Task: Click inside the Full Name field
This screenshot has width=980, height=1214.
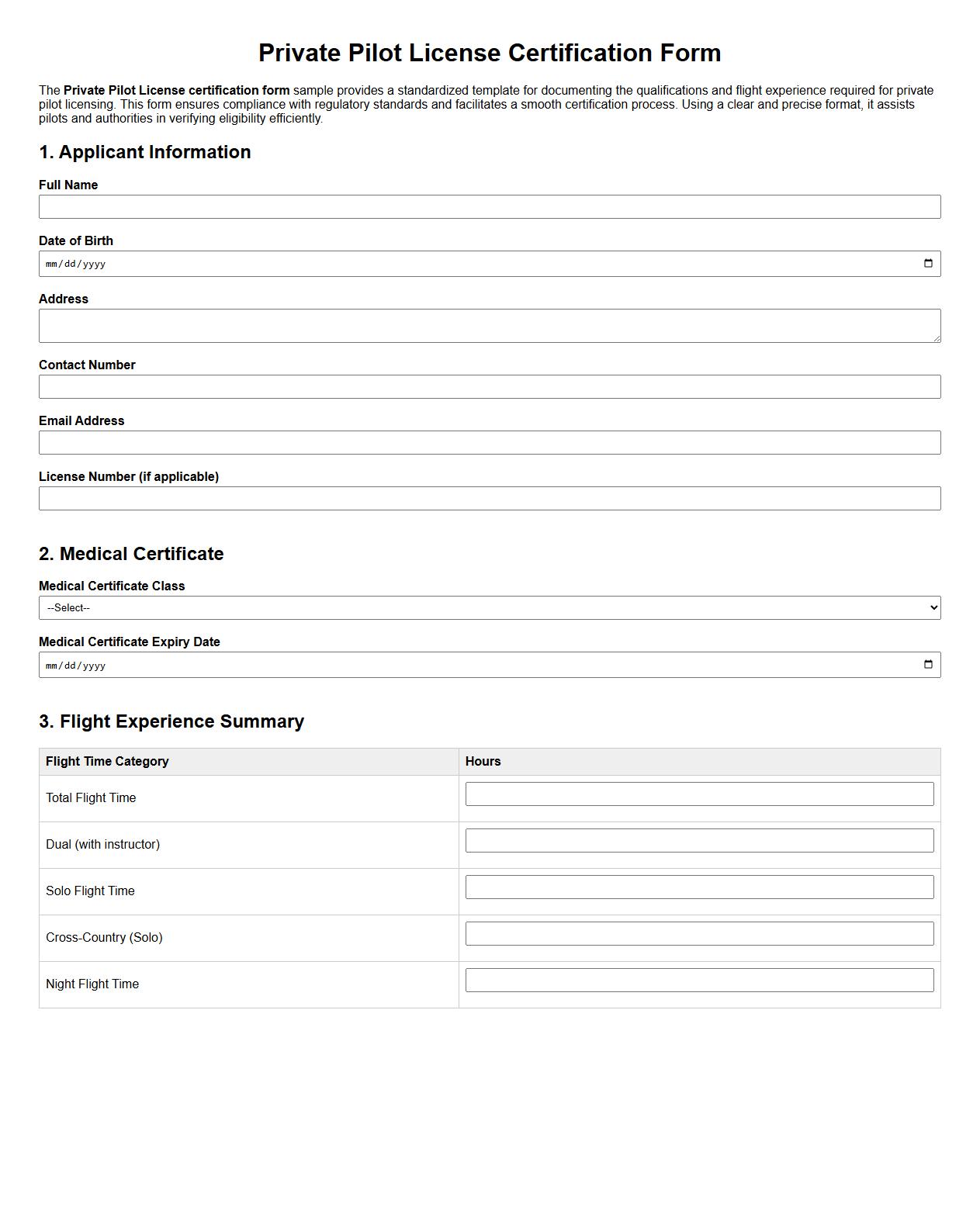Action: point(489,206)
